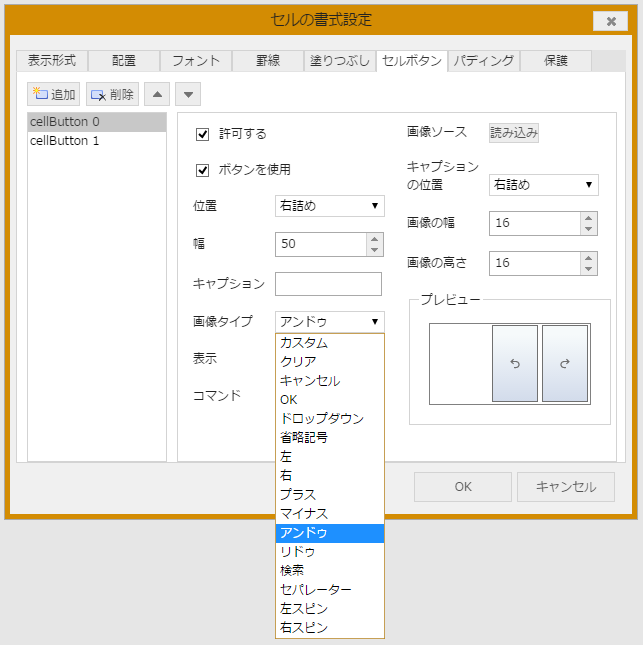Click the 削除 (delete) button
Viewport: 643px width, 645px height.
point(112,94)
